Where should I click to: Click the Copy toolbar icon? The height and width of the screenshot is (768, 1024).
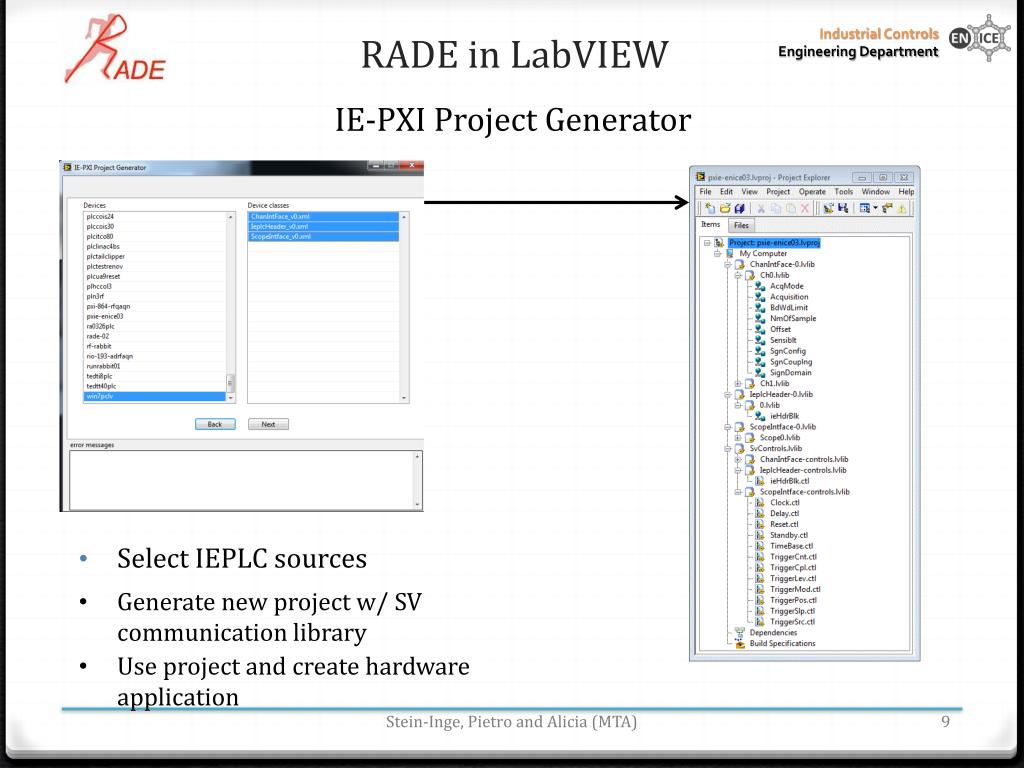(776, 208)
